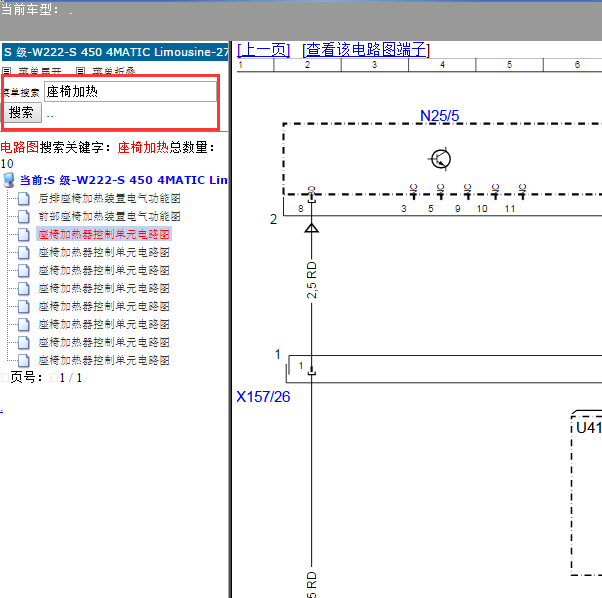Focus the search field containing 座椅加热
The image size is (602, 598).
click(x=130, y=91)
